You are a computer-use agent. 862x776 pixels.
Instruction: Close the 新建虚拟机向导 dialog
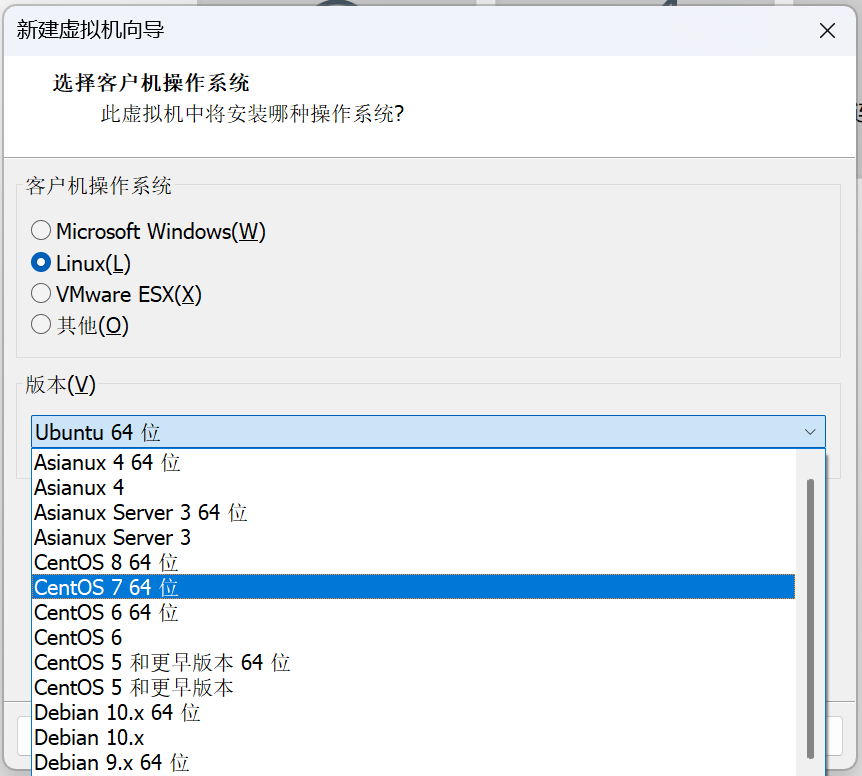coord(827,31)
